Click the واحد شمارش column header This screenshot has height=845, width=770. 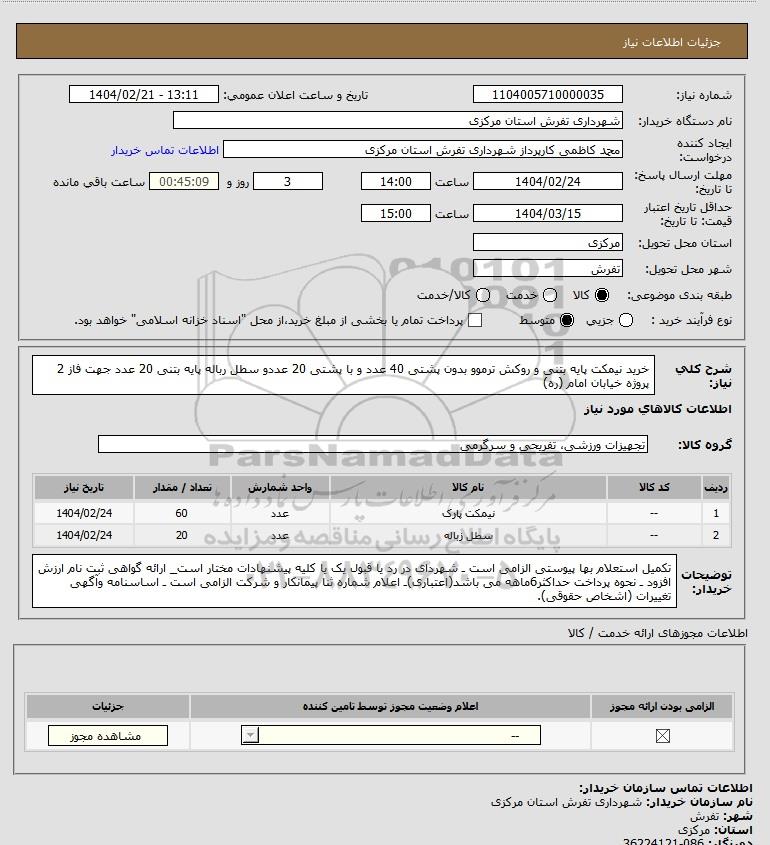click(280, 487)
